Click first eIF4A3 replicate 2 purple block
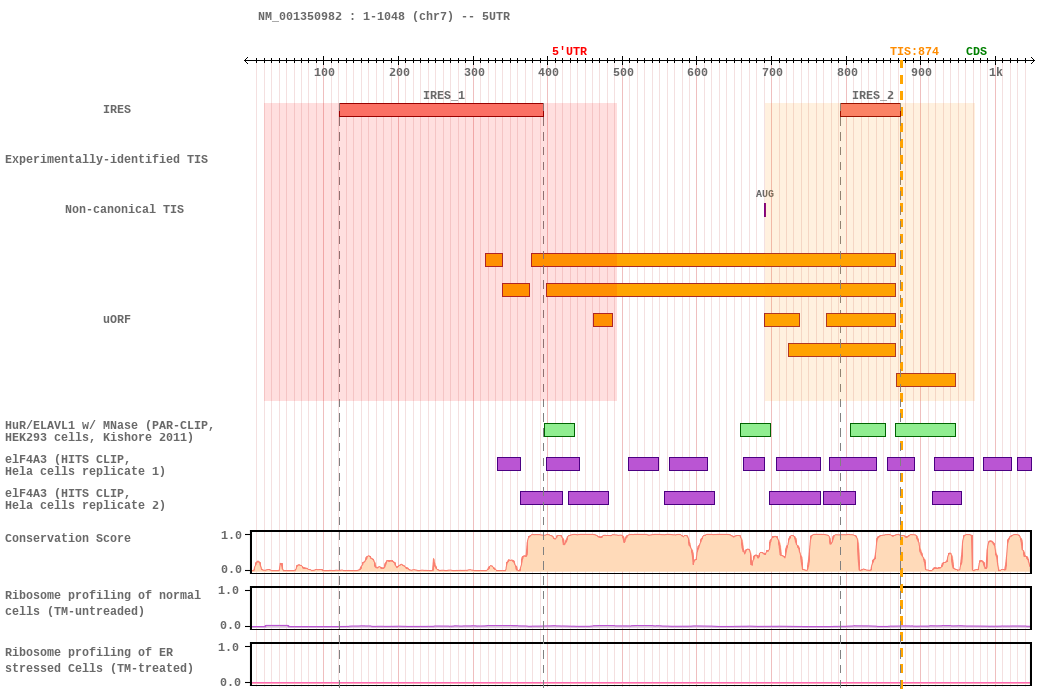Image resolution: width=1050 pixels, height=696 pixels. coord(541,498)
